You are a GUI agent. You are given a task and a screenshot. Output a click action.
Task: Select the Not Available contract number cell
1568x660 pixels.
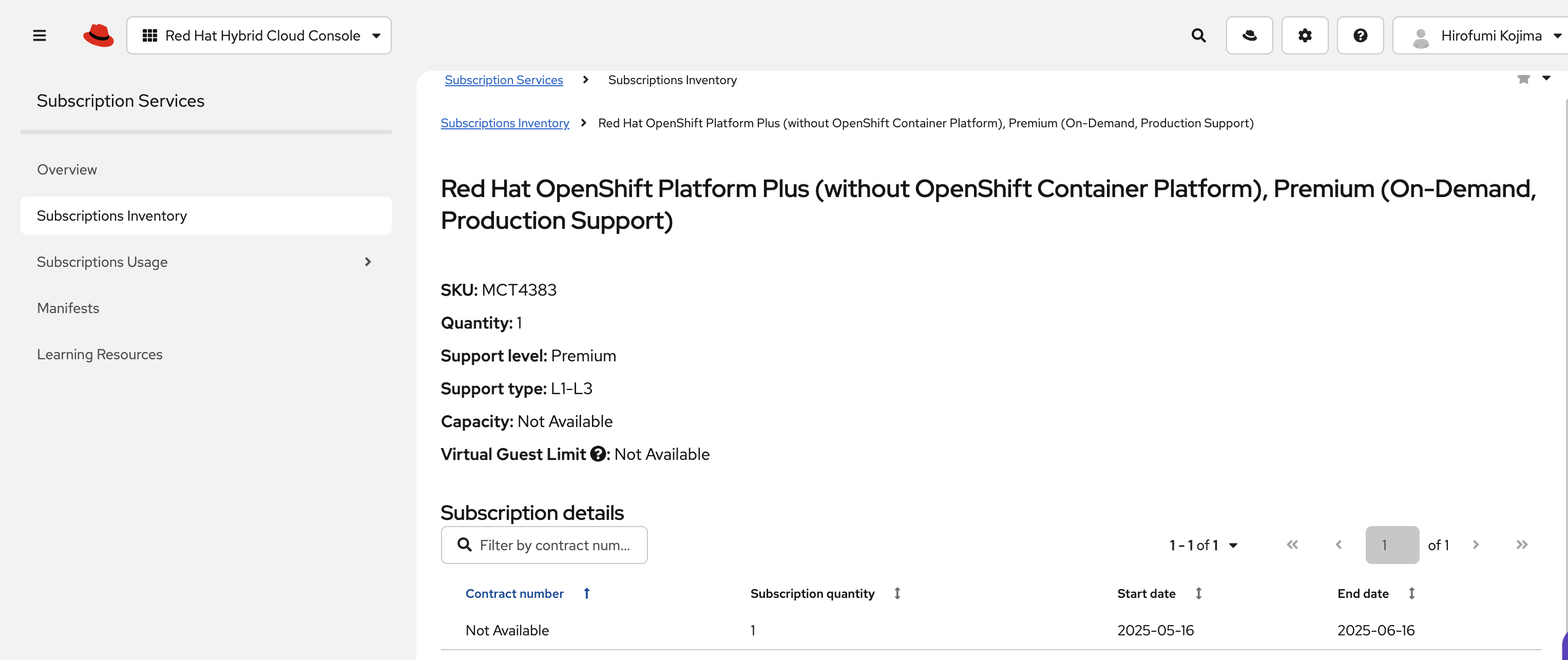[x=507, y=630]
